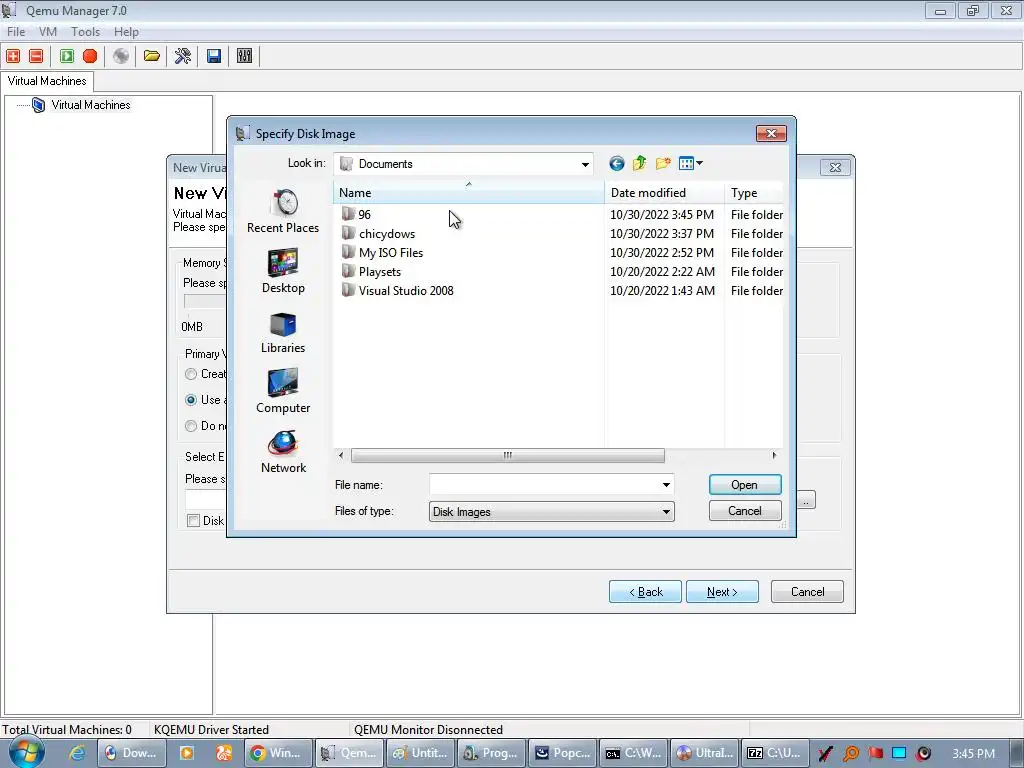This screenshot has height=768, width=1024.
Task: Click the green start VM toolbar icon
Action: click(x=67, y=56)
